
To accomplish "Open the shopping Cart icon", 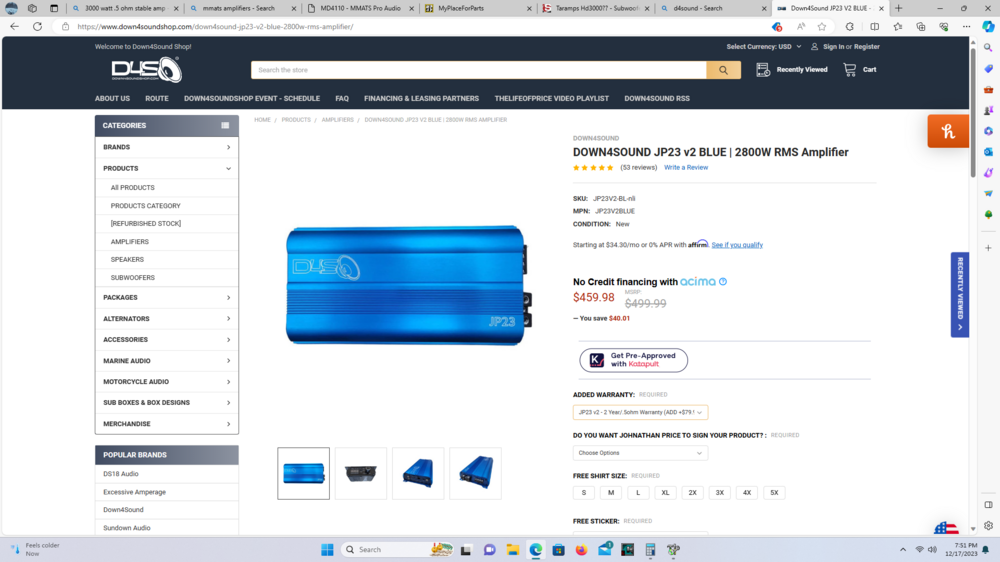I will coord(849,70).
